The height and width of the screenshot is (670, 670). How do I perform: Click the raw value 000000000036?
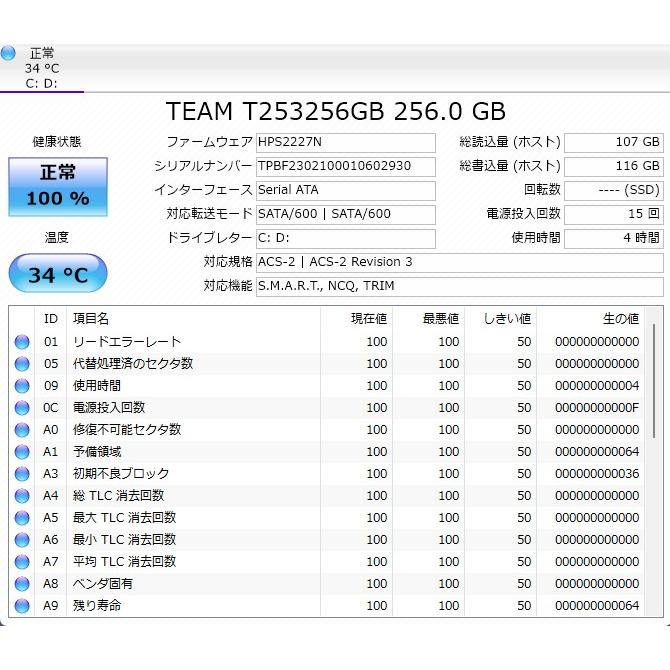tap(597, 474)
